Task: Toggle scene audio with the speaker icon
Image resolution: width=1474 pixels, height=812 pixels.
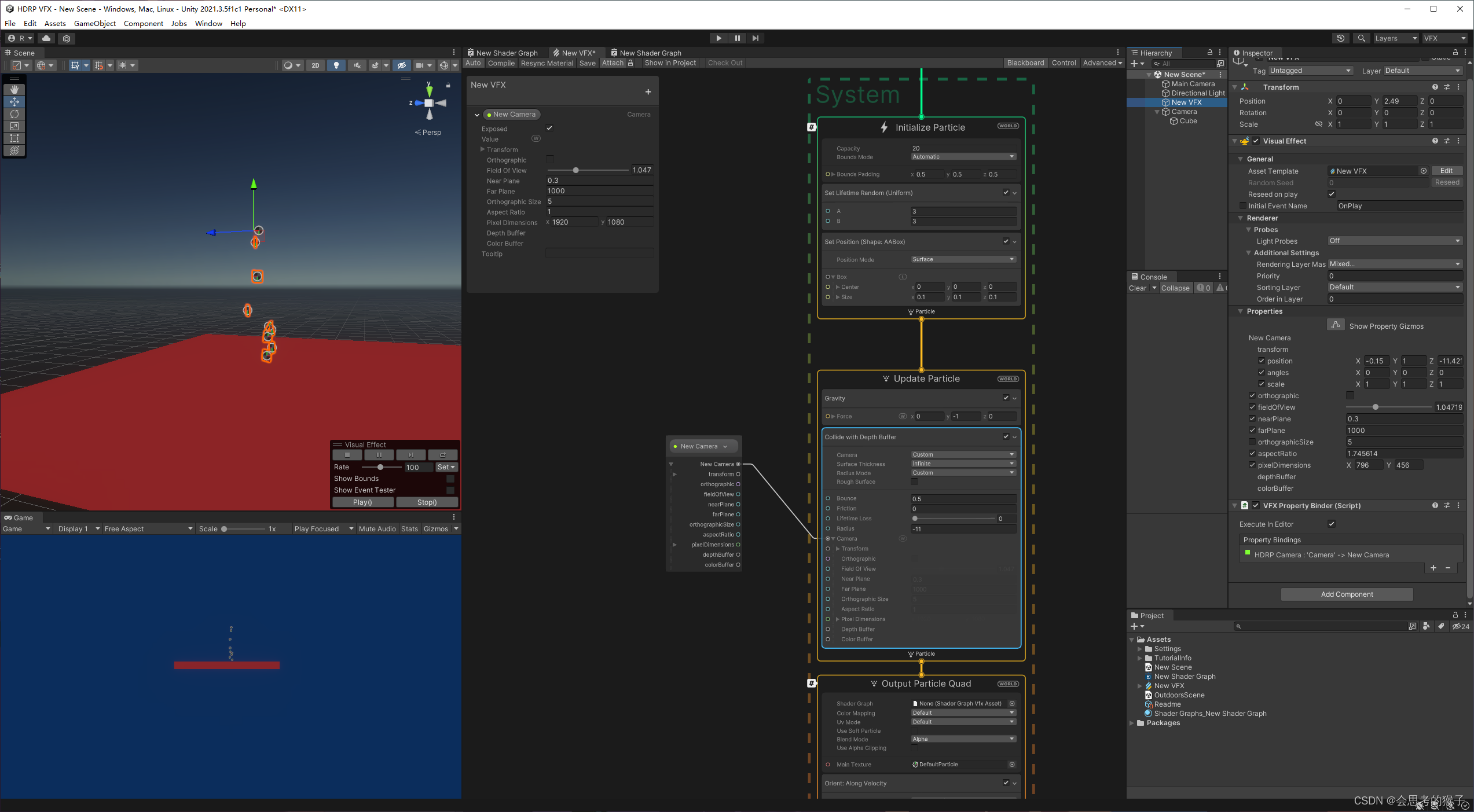Action: (357, 65)
